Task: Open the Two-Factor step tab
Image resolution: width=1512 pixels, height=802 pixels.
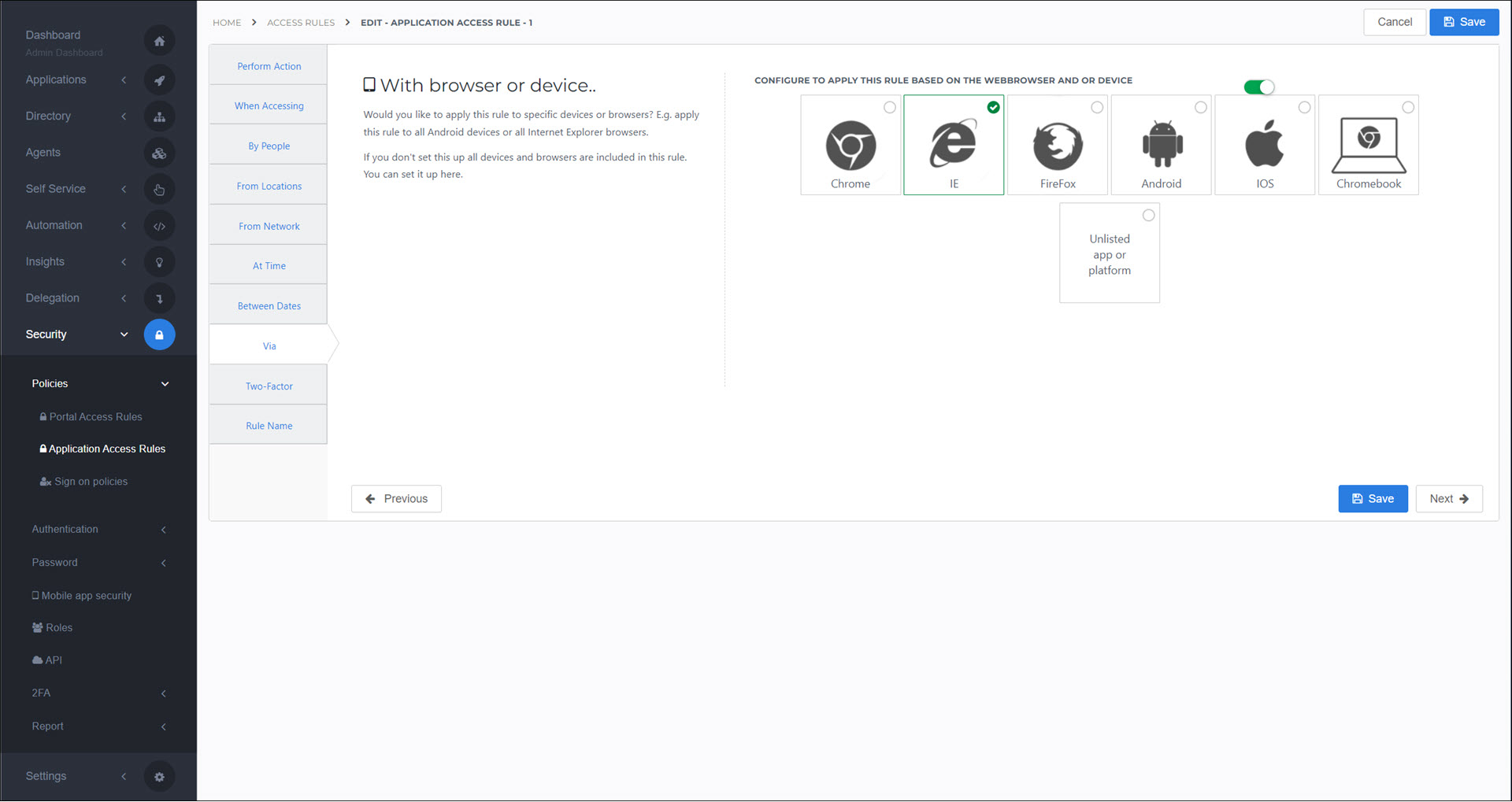Action: pos(269,386)
